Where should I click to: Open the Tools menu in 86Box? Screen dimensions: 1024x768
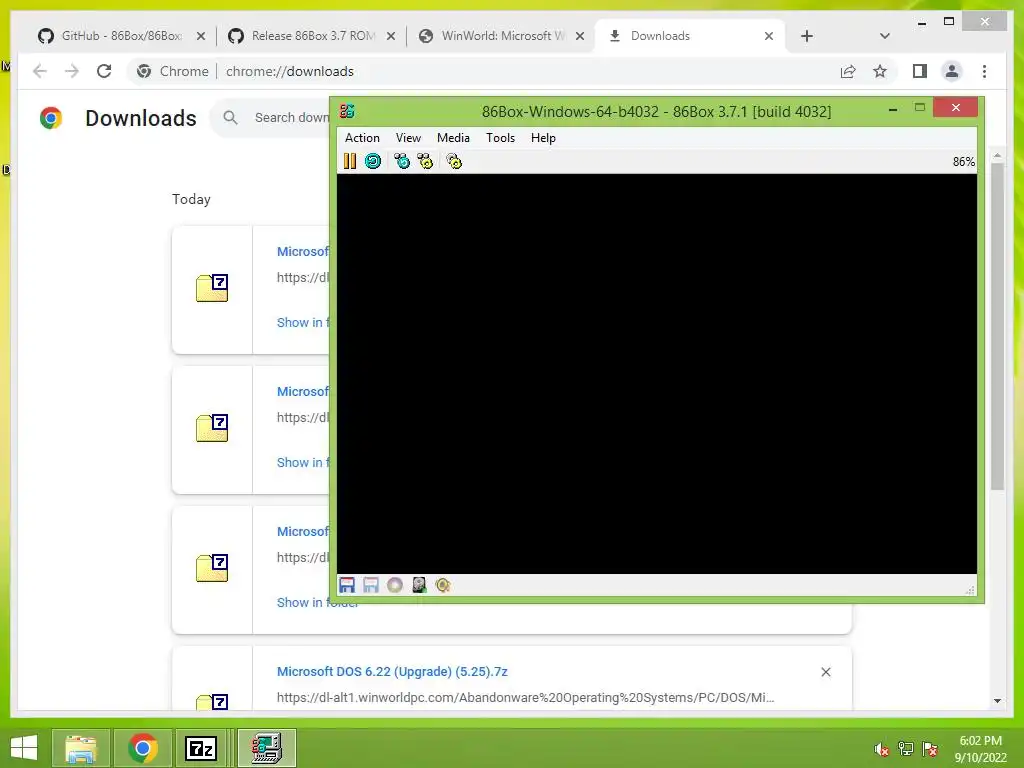[500, 138]
